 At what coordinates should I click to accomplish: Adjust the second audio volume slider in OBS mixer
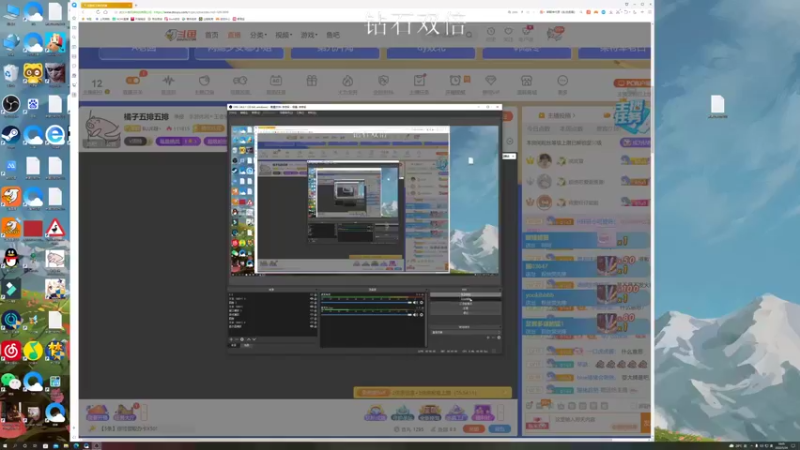[365, 315]
